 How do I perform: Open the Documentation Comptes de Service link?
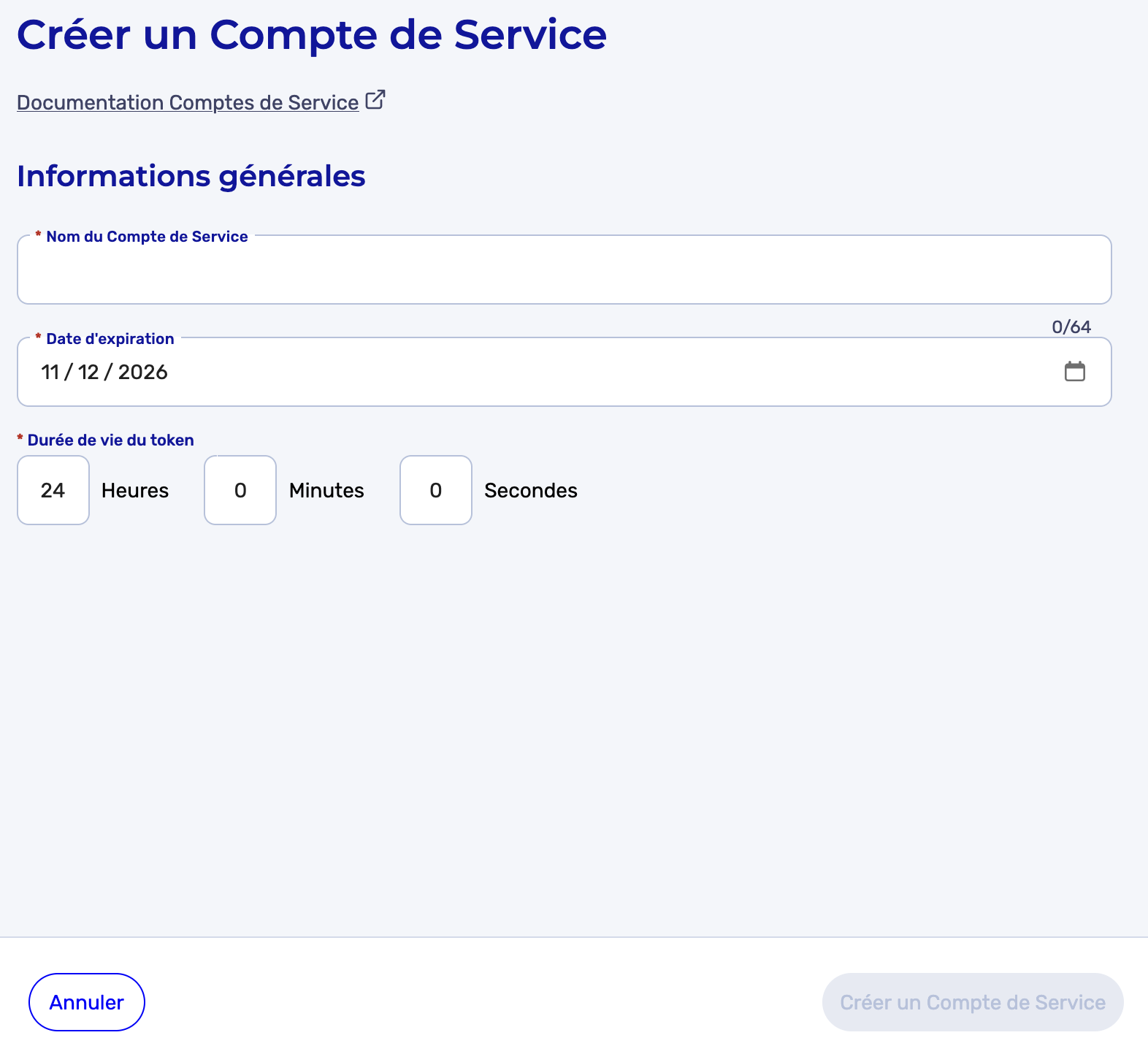pyautogui.click(x=188, y=102)
